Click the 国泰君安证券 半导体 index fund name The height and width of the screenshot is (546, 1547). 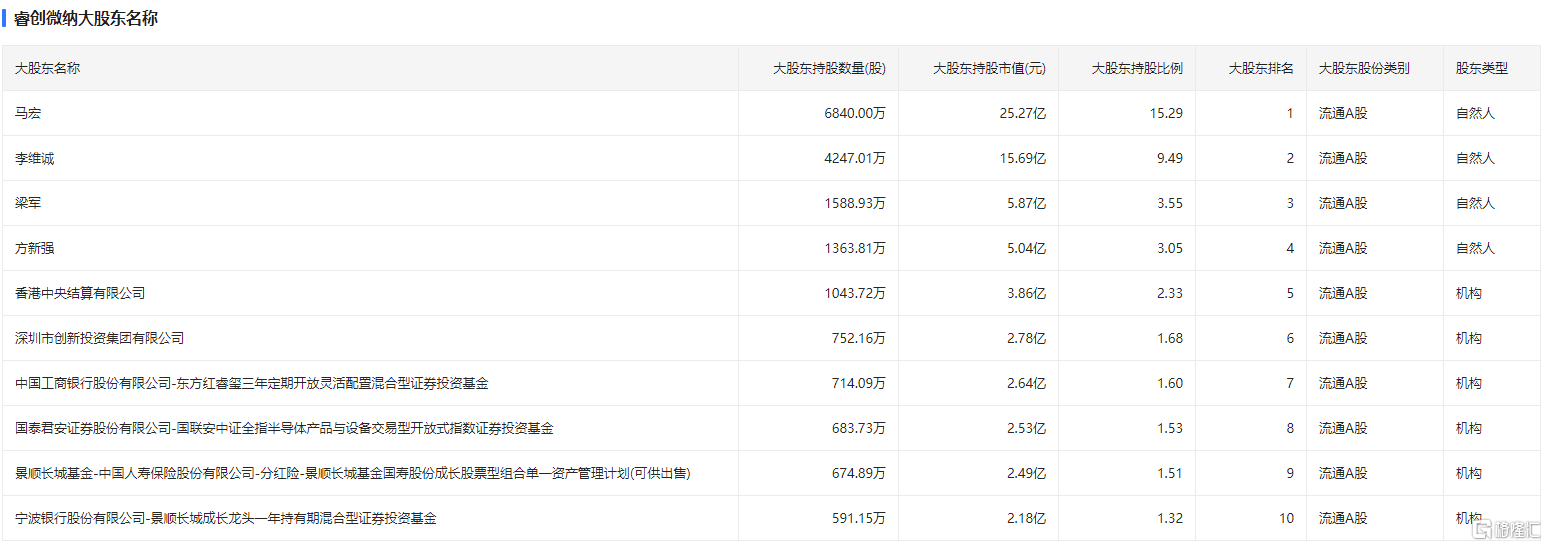click(284, 428)
